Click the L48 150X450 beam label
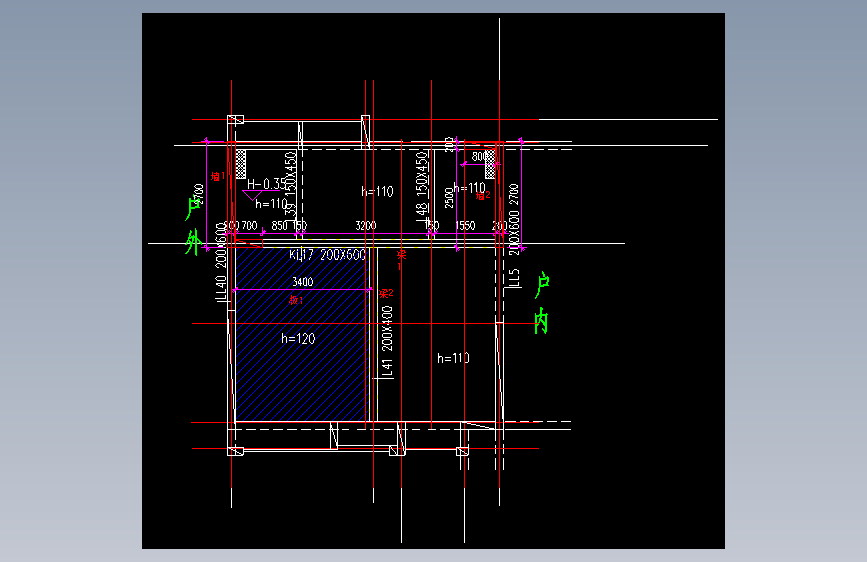Viewport: 867px width, 562px height. click(x=422, y=187)
